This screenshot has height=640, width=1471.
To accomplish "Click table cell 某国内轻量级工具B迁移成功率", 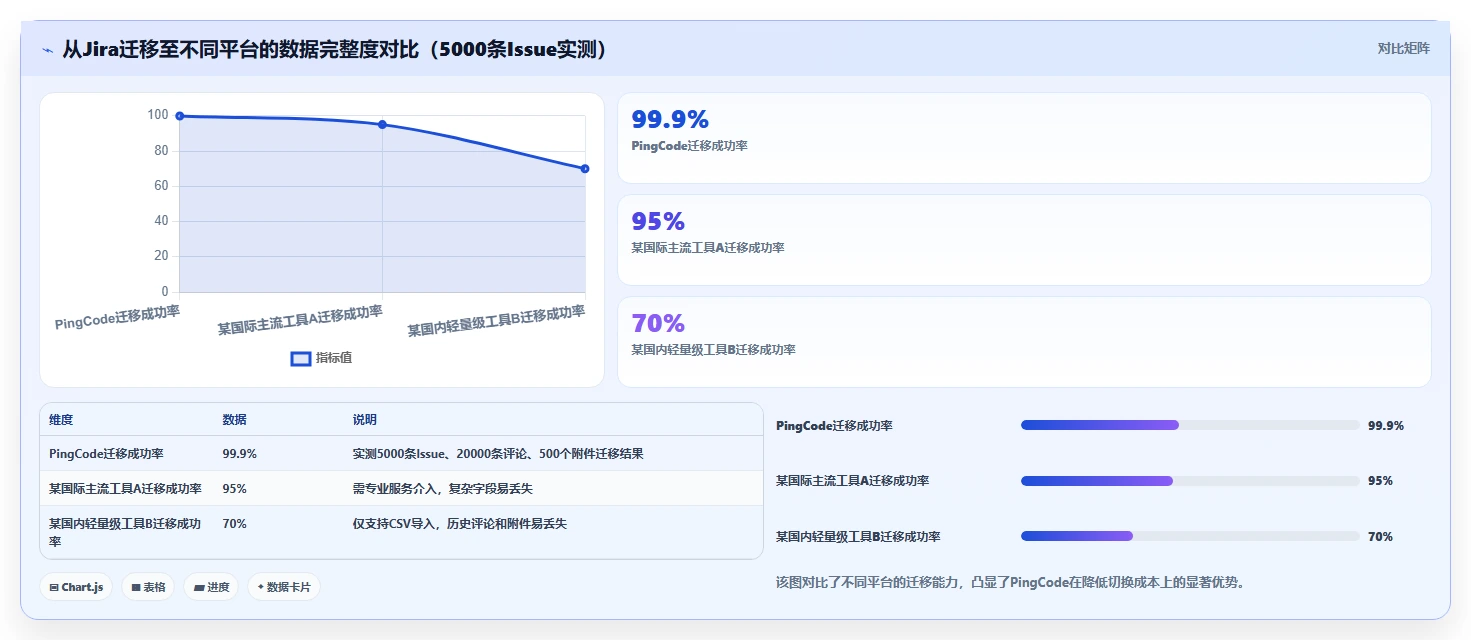I will 125,532.
